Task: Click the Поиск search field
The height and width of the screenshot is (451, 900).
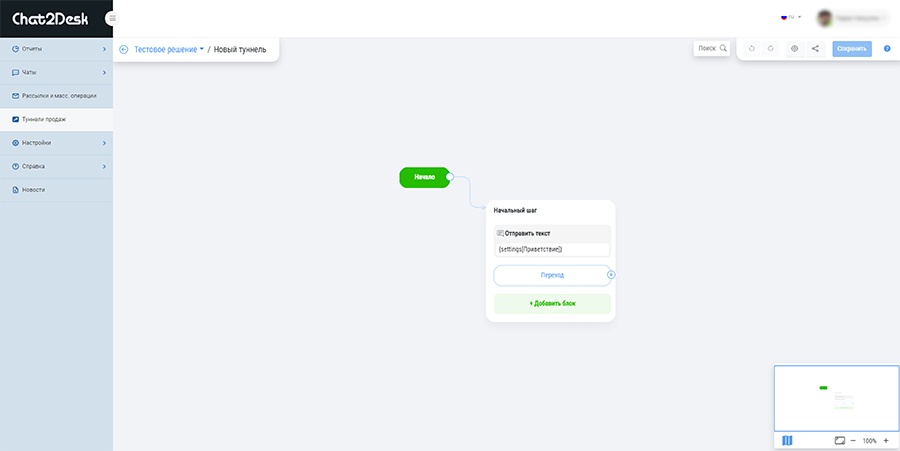Action: 712,49
